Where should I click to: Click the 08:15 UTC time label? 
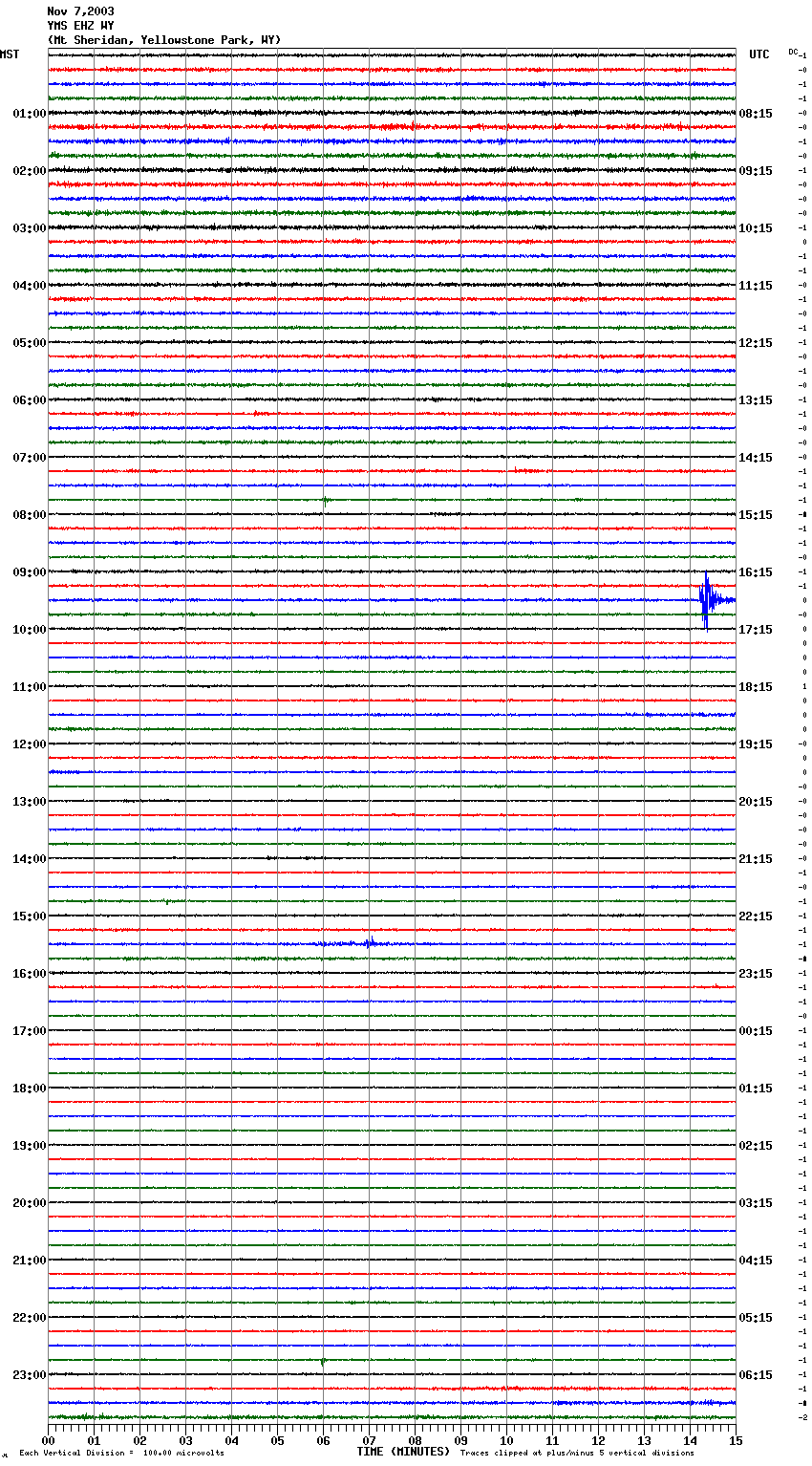pos(756,114)
